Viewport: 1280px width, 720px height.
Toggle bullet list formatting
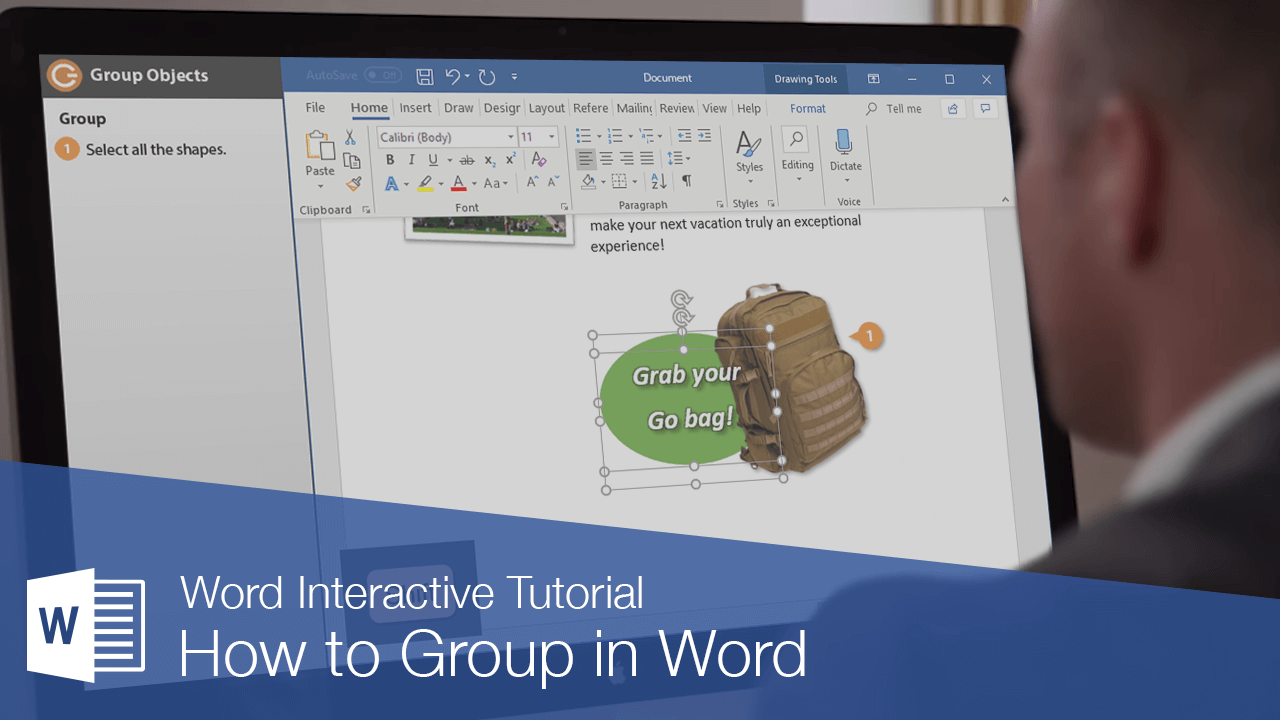[x=585, y=135]
